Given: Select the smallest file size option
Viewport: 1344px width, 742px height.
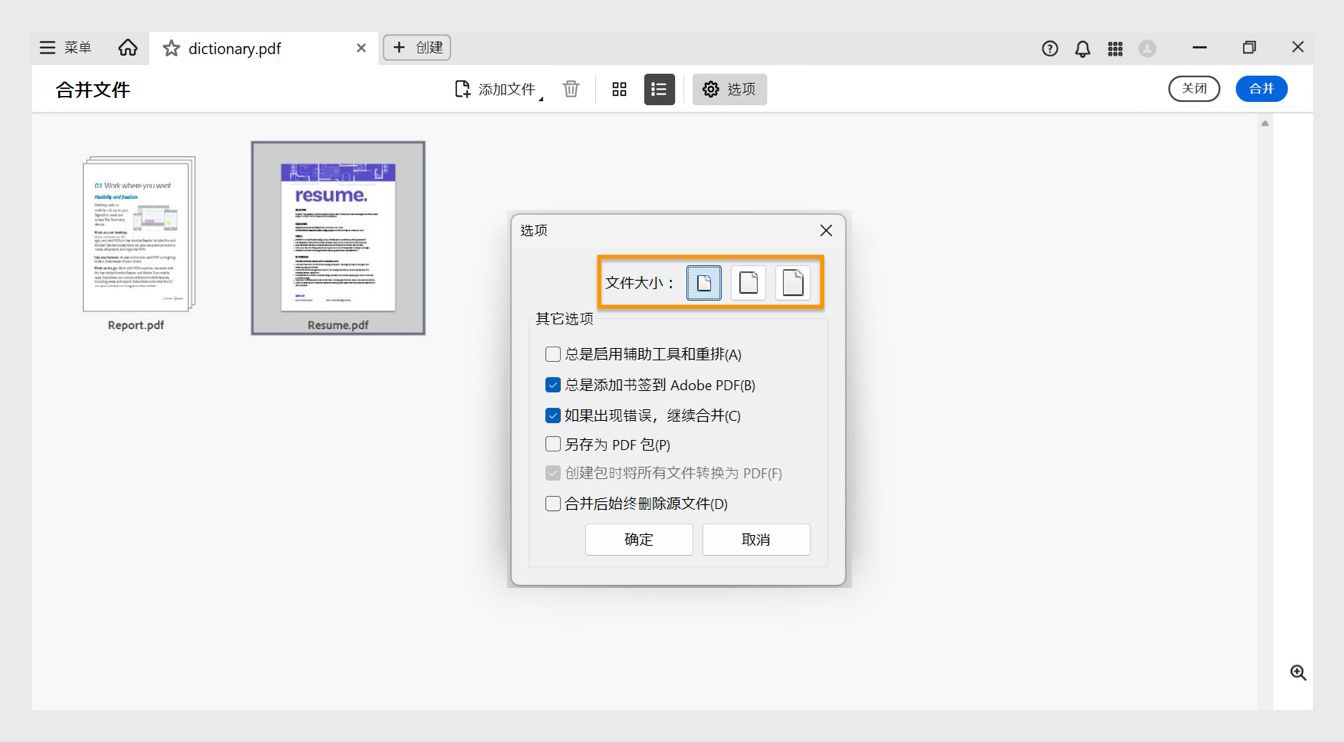Looking at the screenshot, I should (x=703, y=282).
